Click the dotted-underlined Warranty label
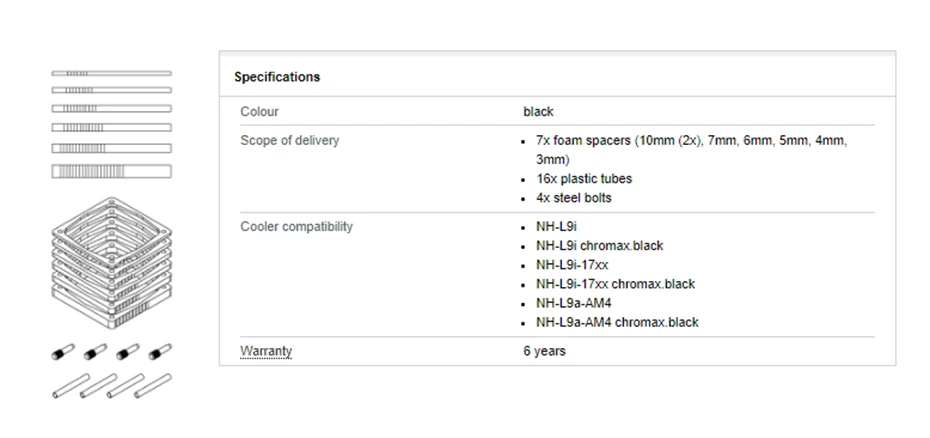930x438 pixels. (266, 351)
